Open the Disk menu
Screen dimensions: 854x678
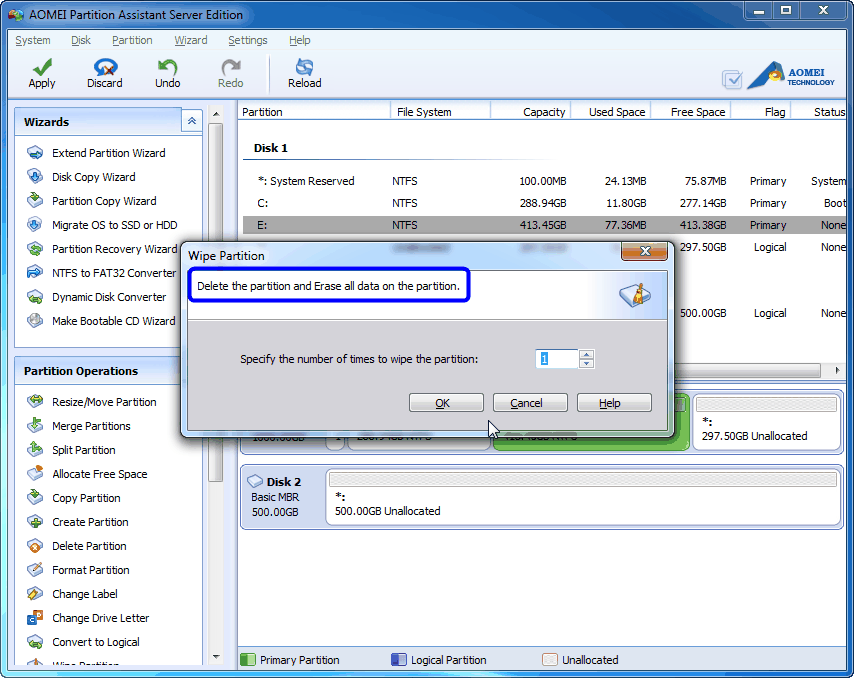tap(81, 40)
